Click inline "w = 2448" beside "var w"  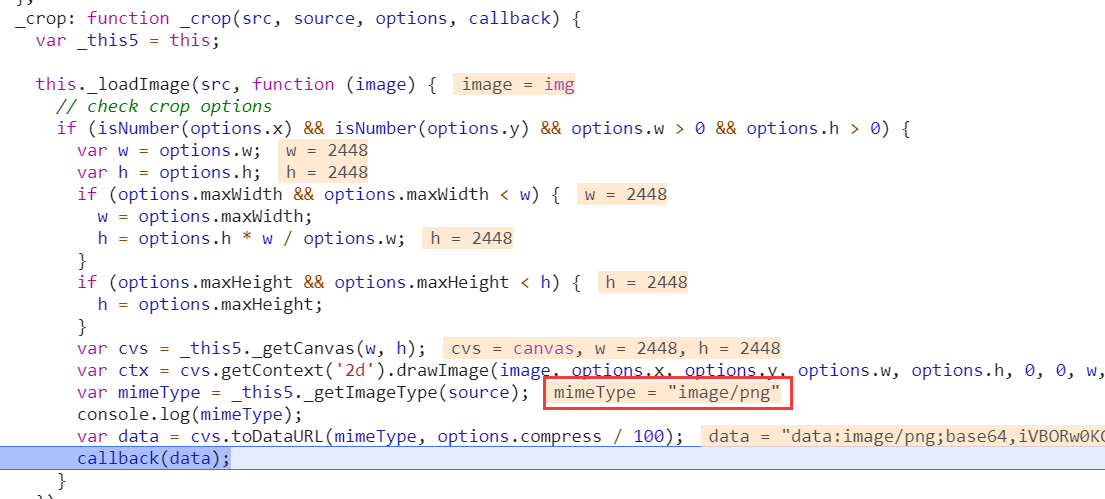click(x=323, y=151)
